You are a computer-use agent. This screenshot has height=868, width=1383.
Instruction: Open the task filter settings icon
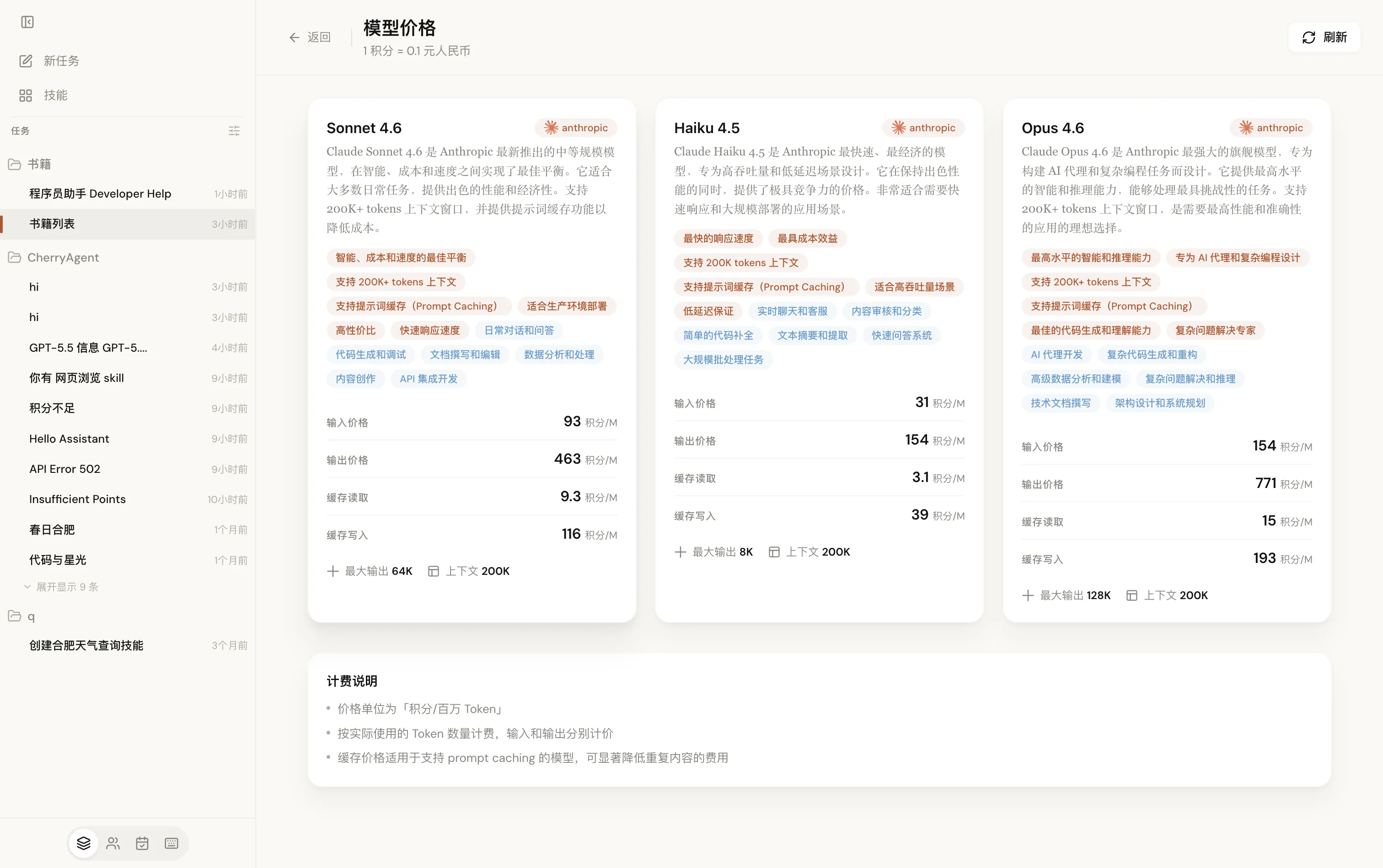(234, 131)
